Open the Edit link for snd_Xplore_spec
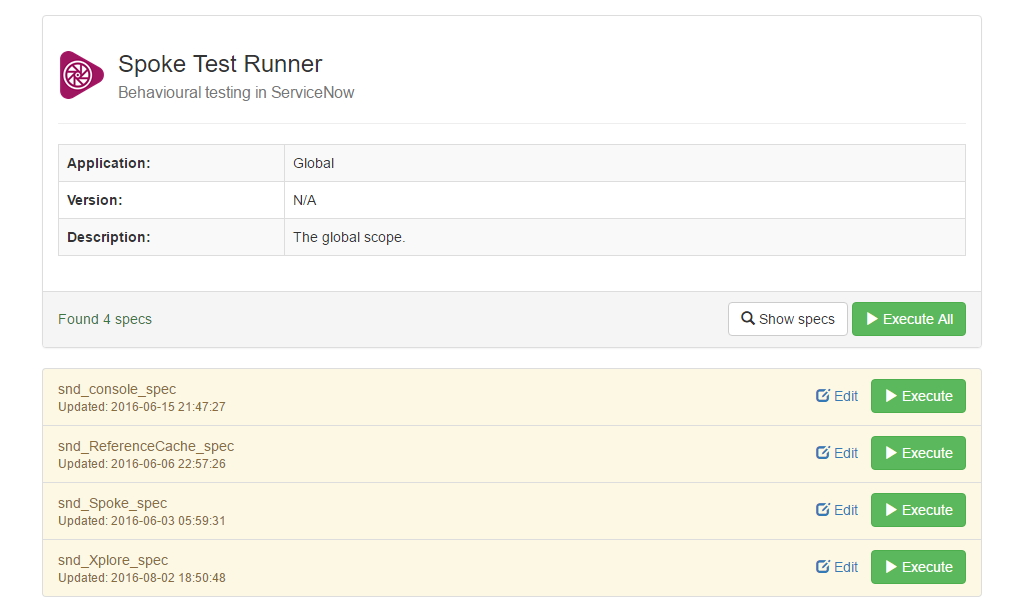Screen dimensions: 1024x611 point(846,567)
